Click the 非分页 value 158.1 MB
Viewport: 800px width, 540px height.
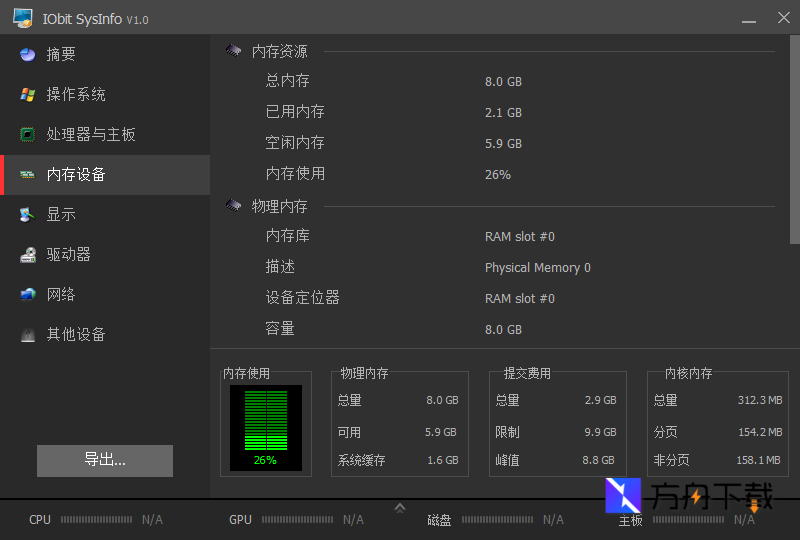[x=759, y=460]
